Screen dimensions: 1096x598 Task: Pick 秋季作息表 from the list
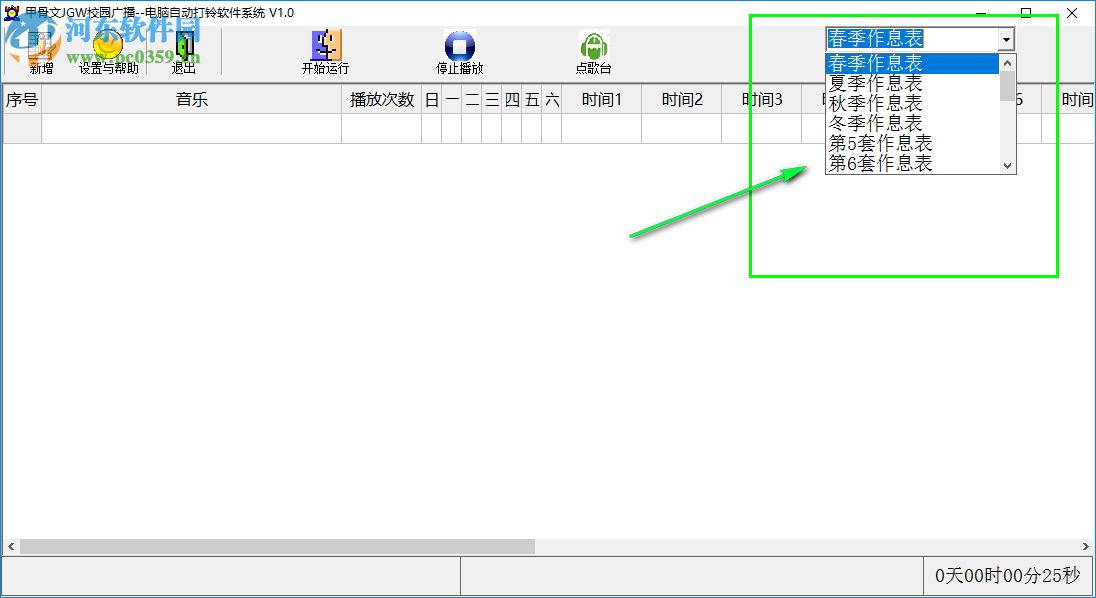(912, 103)
